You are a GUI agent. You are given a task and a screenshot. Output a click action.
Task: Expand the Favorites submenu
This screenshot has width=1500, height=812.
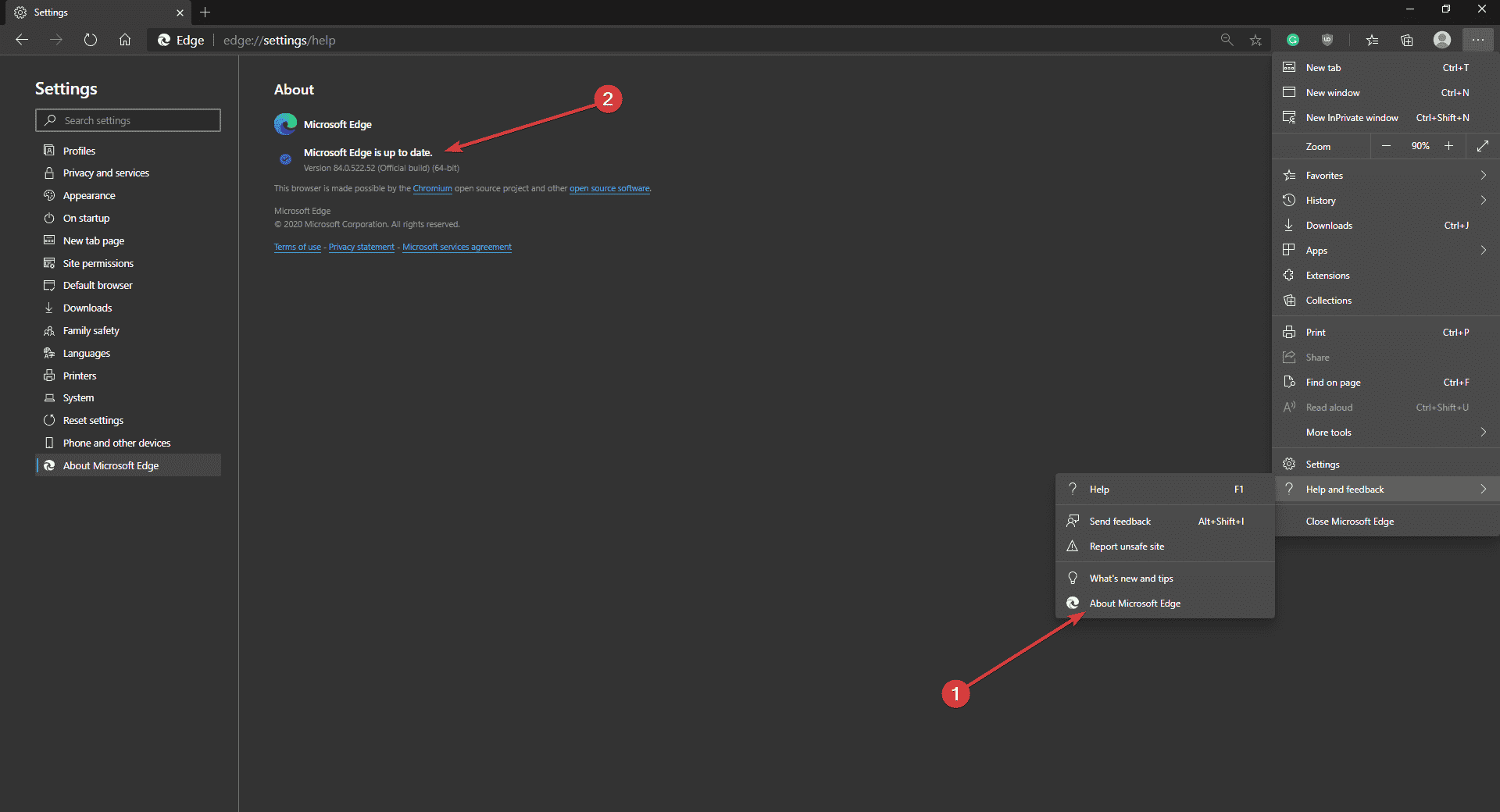coord(1482,176)
